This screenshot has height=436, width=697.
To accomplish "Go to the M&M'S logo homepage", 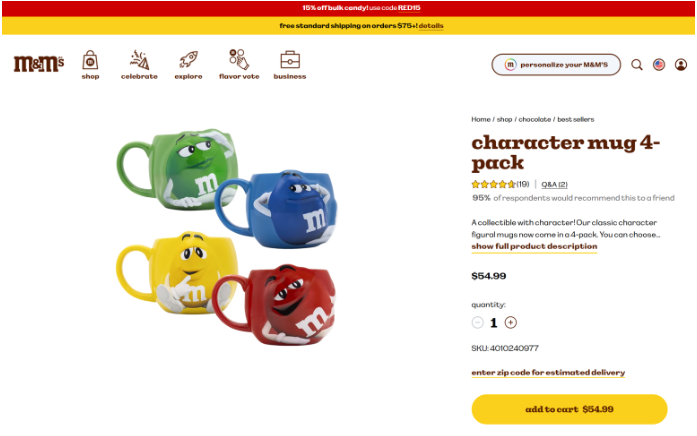I will point(39,64).
